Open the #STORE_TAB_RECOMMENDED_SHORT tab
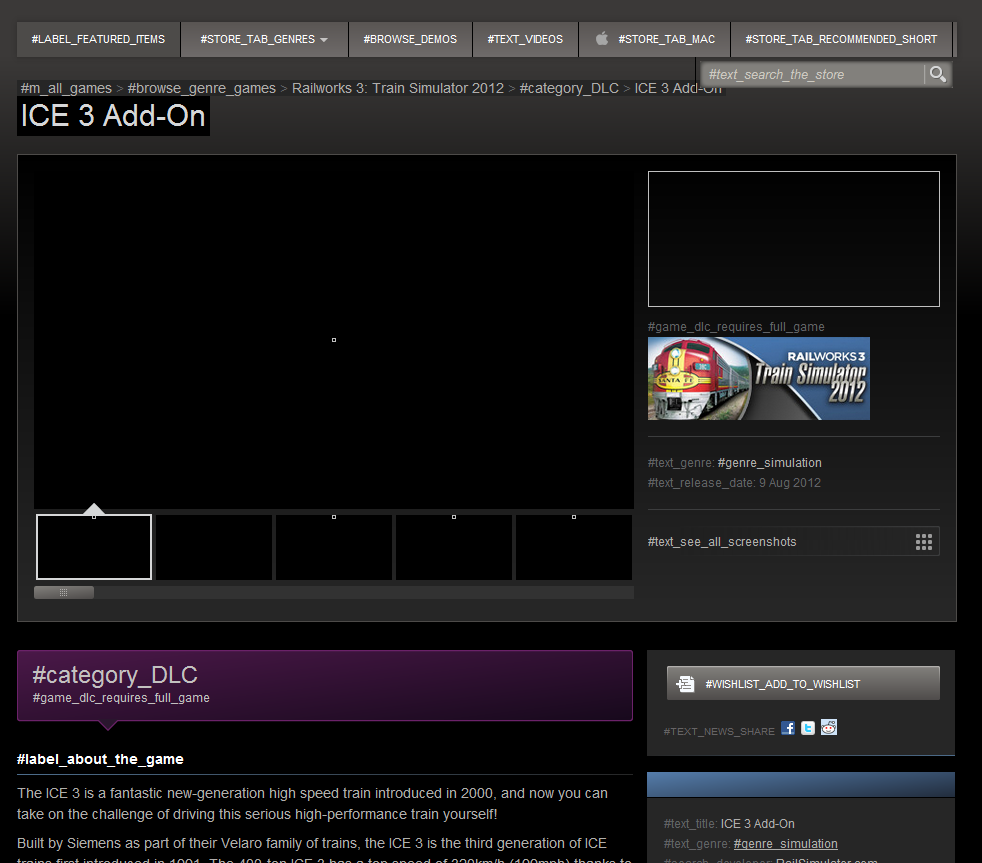 click(x=841, y=39)
